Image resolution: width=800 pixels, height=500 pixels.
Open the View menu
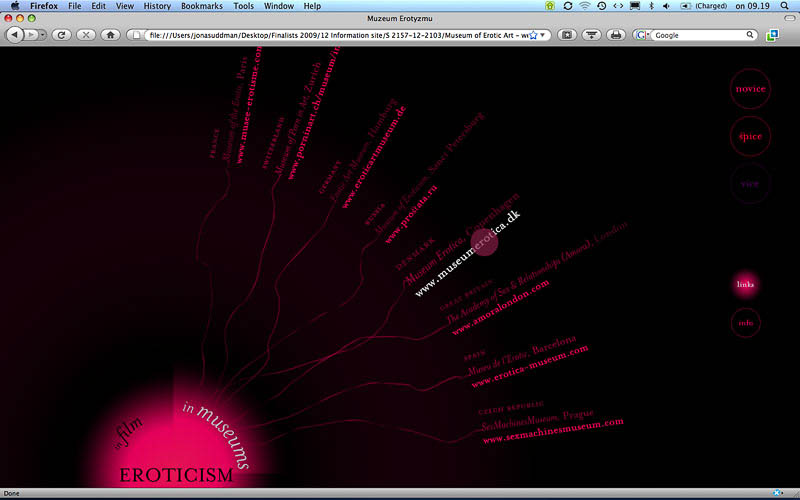pos(124,6)
